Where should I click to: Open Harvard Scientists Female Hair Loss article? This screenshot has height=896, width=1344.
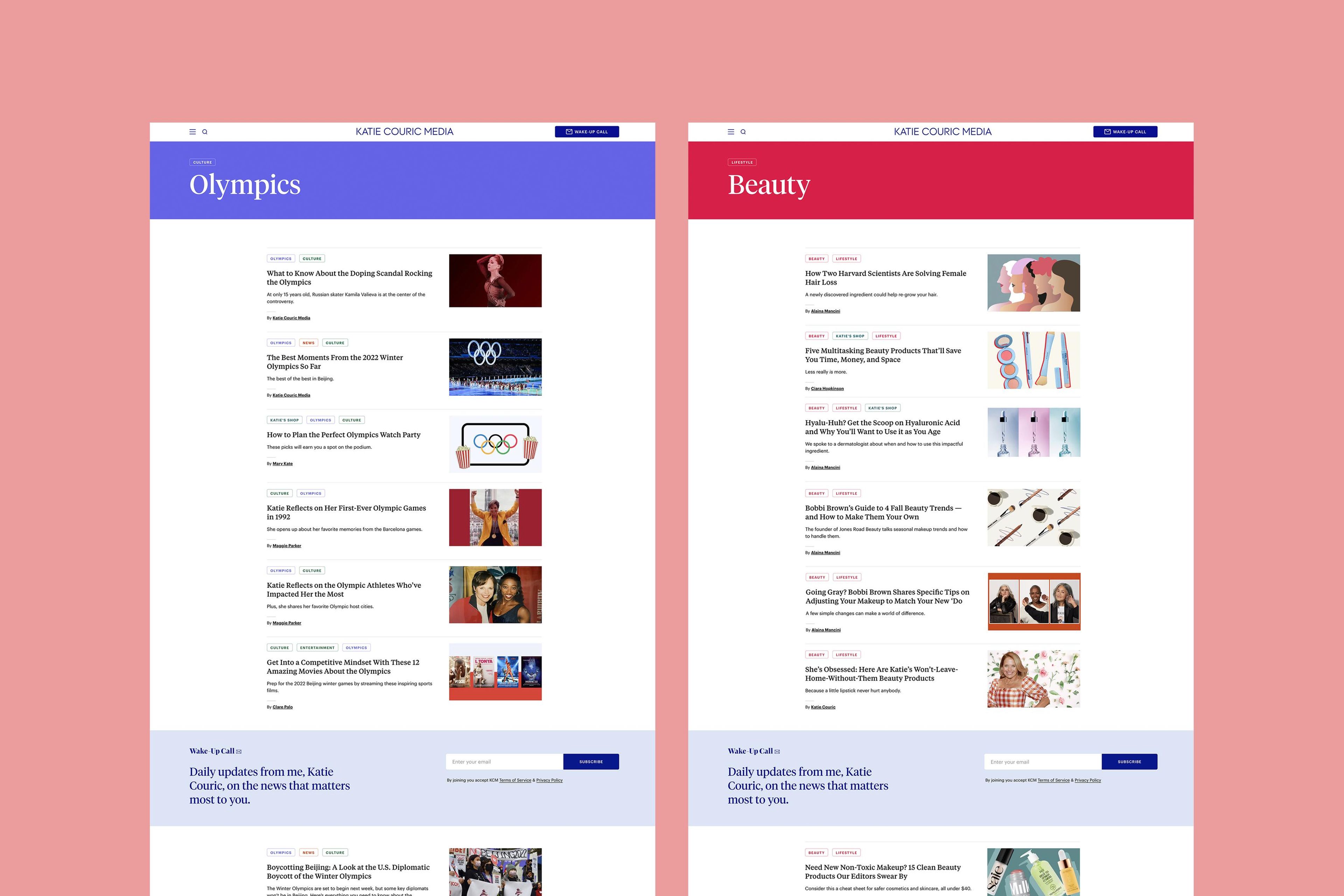click(x=885, y=278)
